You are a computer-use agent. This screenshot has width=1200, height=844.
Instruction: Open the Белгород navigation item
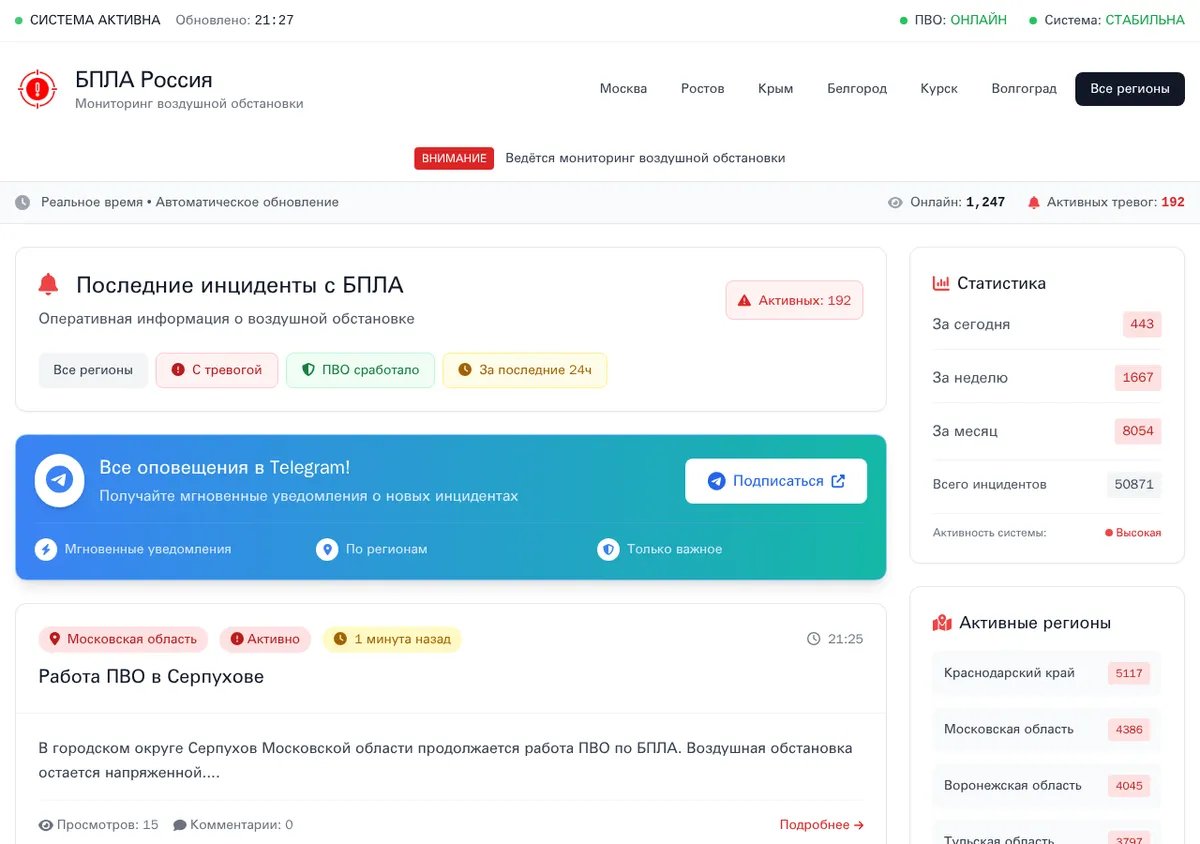tap(857, 89)
